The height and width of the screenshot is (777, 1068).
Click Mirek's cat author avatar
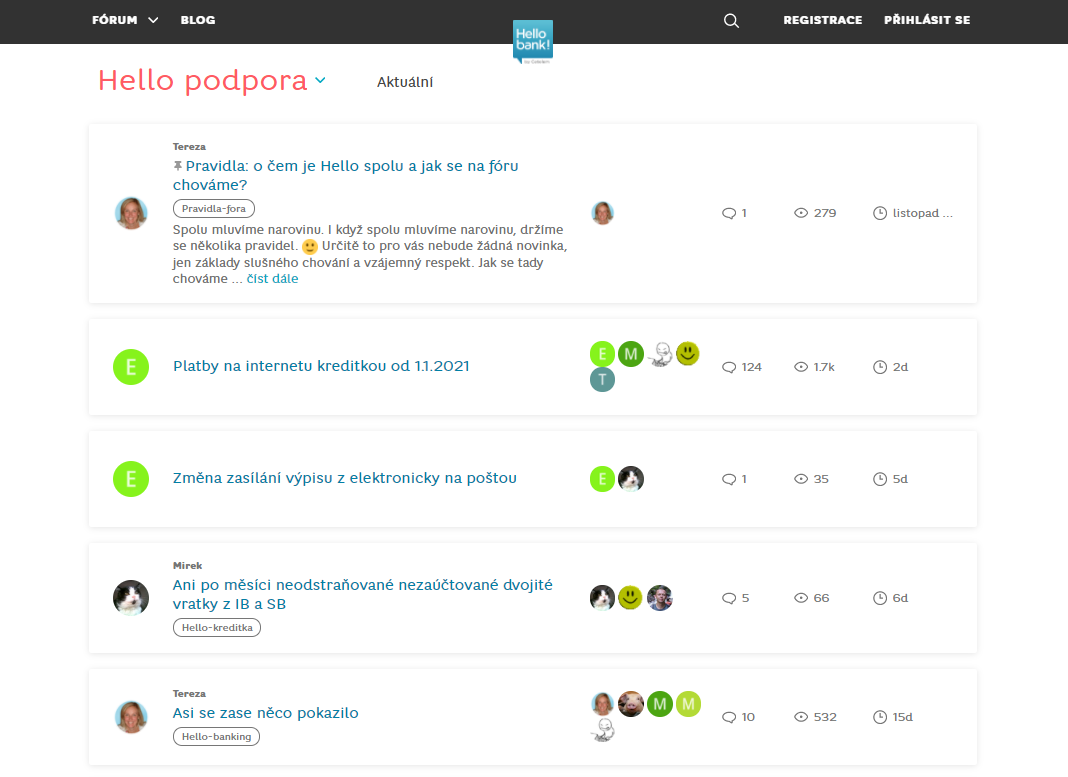(131, 598)
